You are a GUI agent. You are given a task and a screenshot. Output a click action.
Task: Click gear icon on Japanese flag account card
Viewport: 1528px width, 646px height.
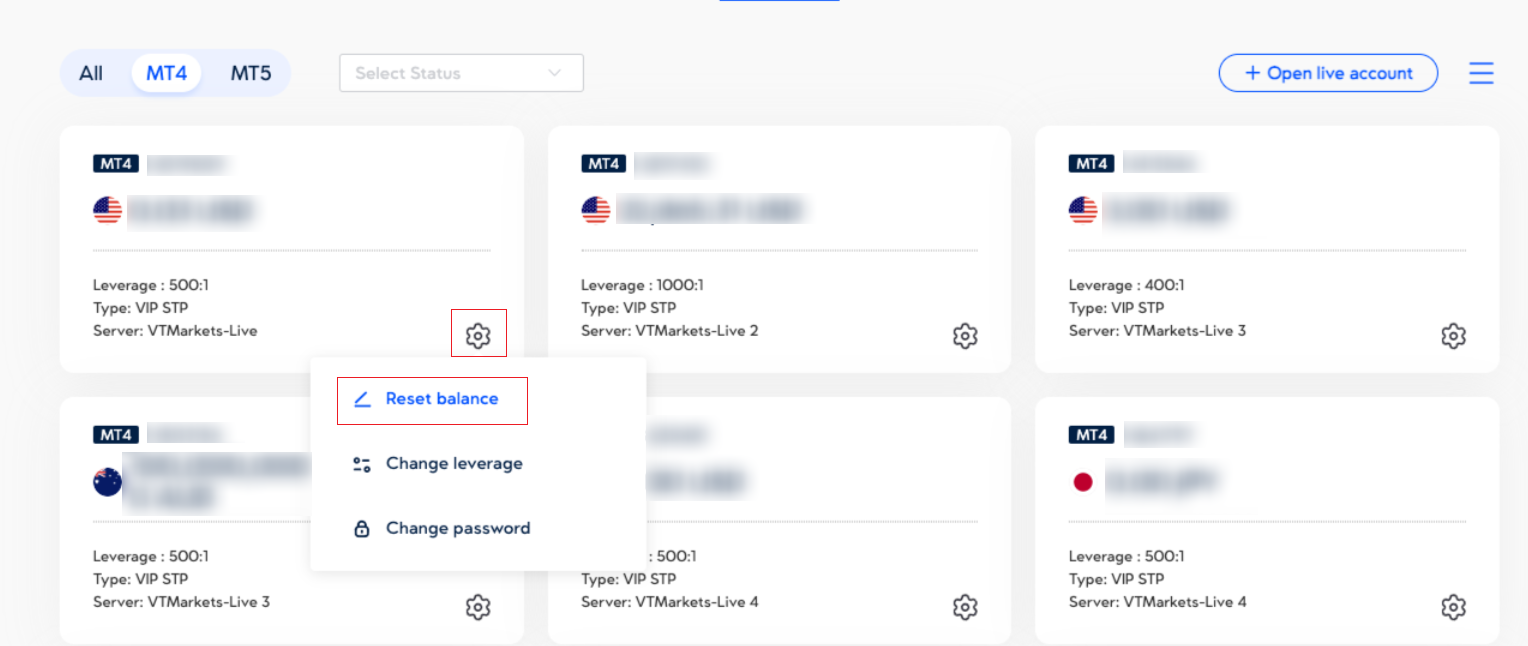pyautogui.click(x=1453, y=607)
